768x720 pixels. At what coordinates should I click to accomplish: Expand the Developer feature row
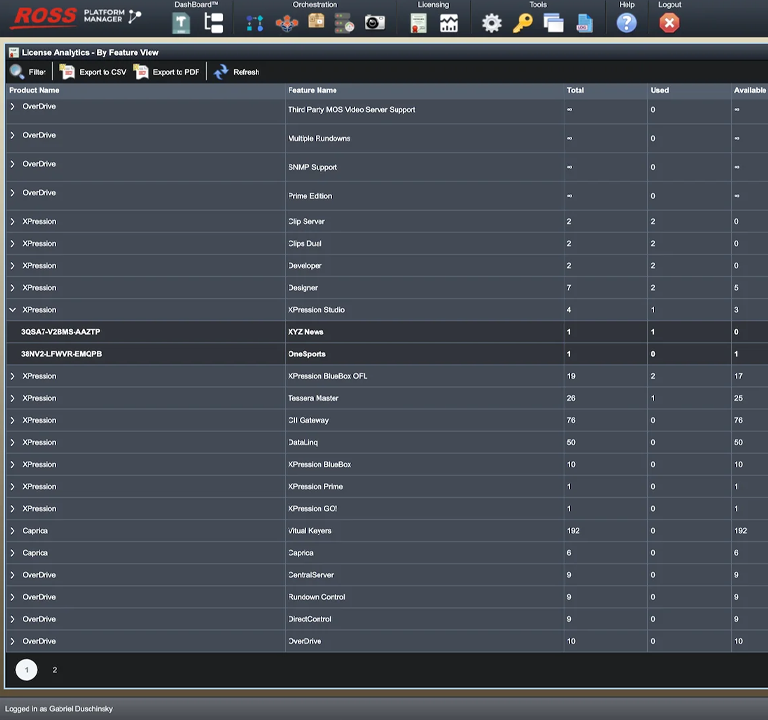13,265
